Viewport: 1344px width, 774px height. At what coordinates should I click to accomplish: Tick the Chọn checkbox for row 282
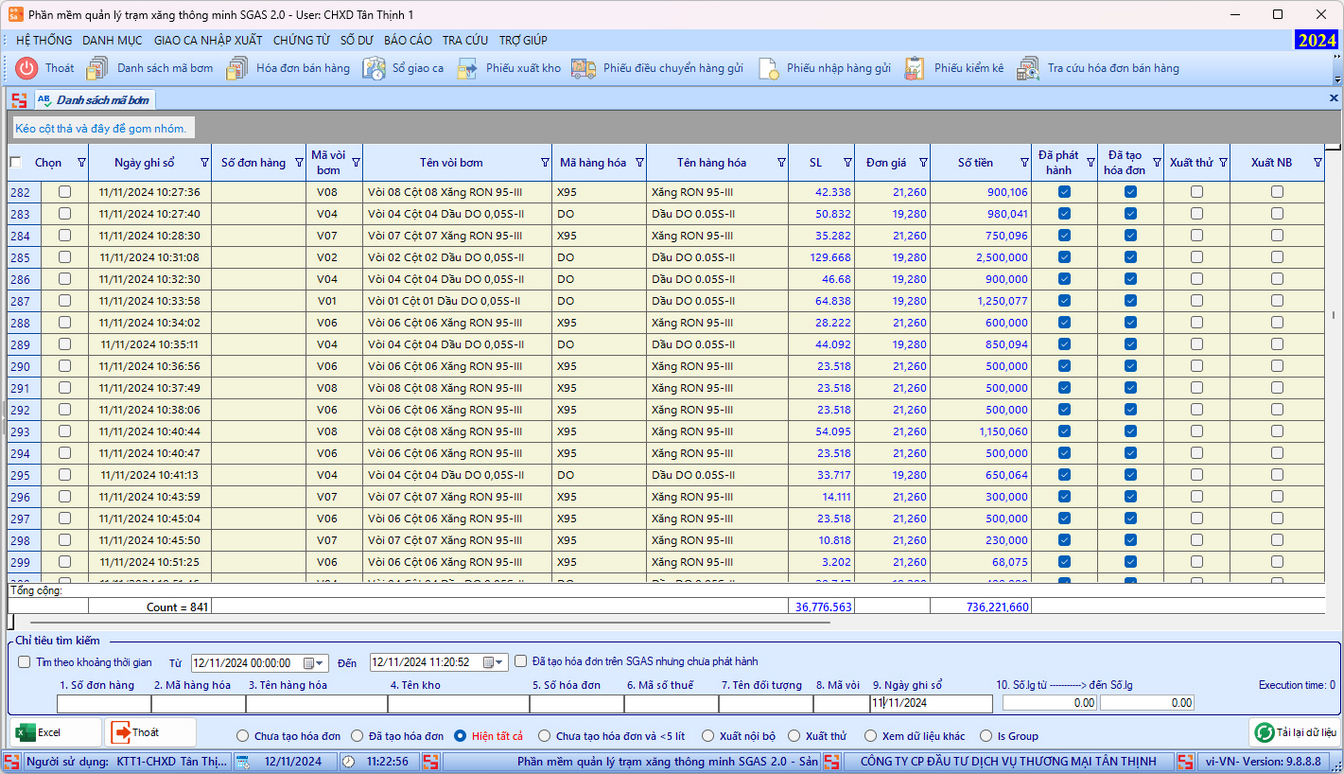65,192
